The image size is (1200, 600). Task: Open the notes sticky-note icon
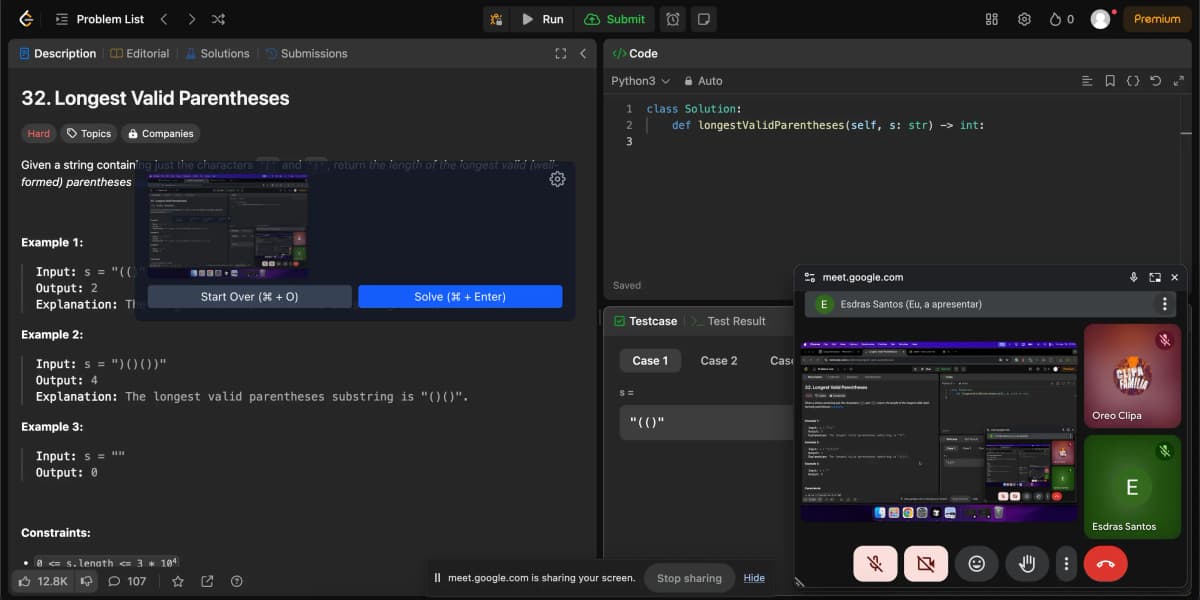click(x=703, y=18)
